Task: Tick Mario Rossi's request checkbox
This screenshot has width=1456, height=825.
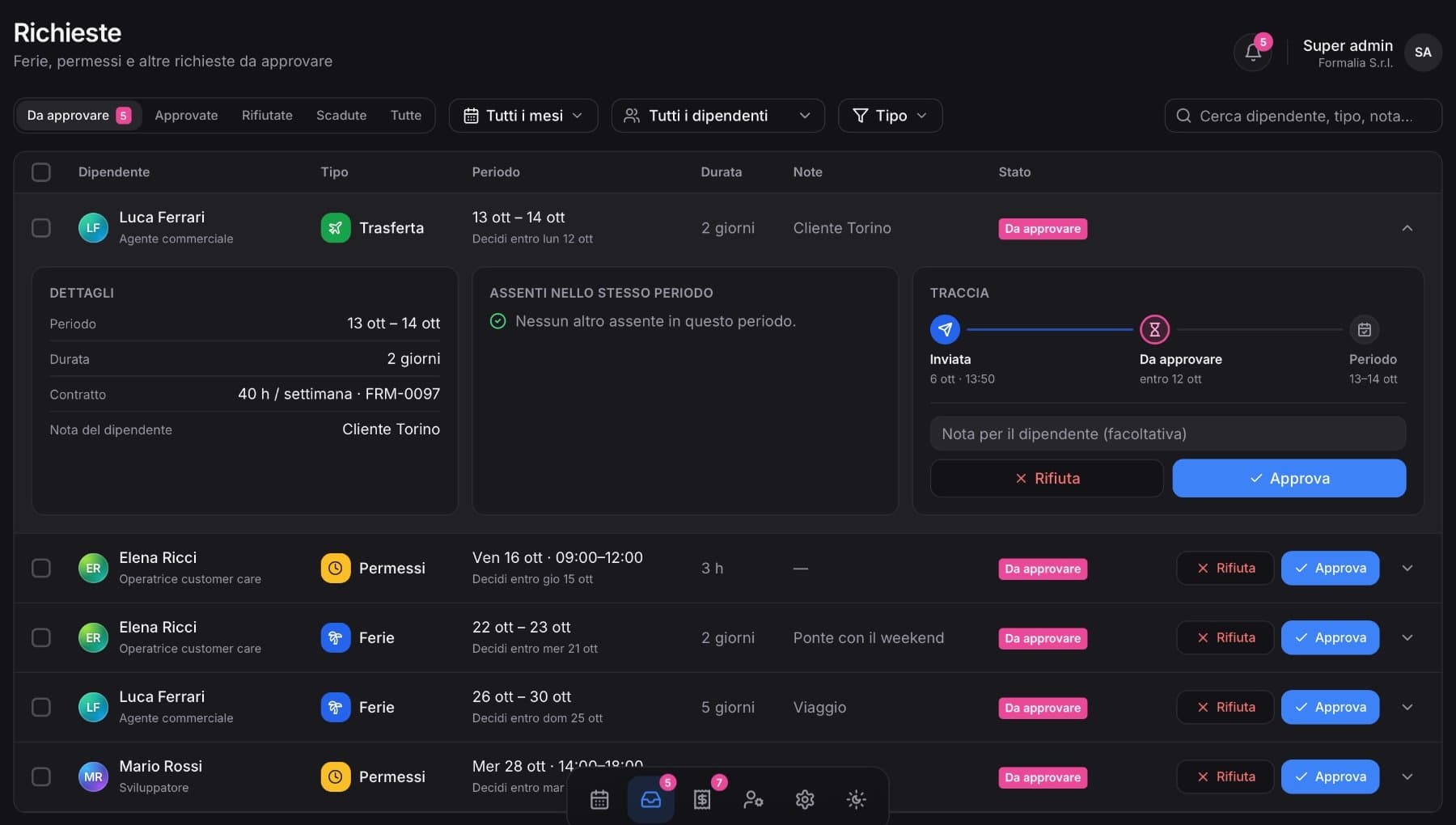Action: [41, 776]
